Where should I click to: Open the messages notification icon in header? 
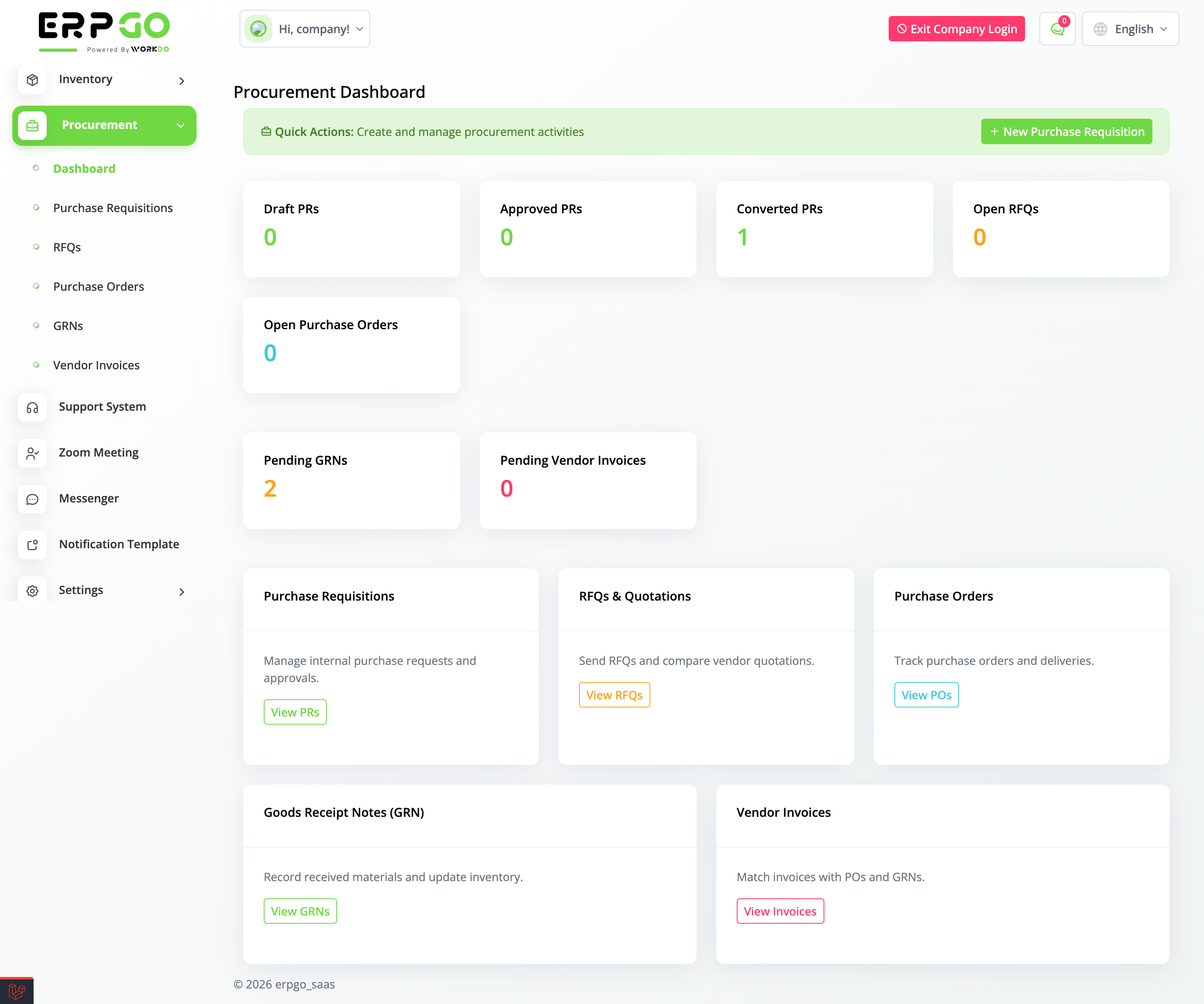[x=1057, y=29]
